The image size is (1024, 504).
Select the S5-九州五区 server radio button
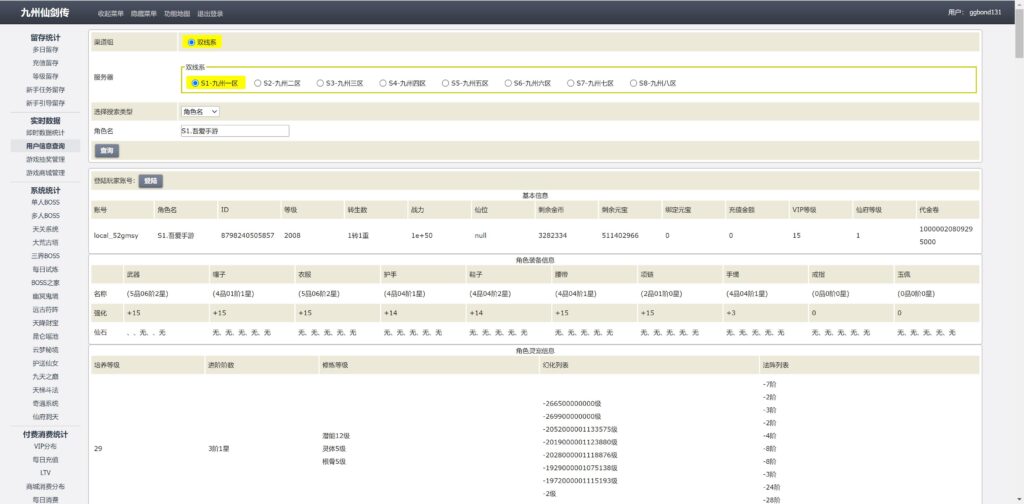click(x=445, y=83)
